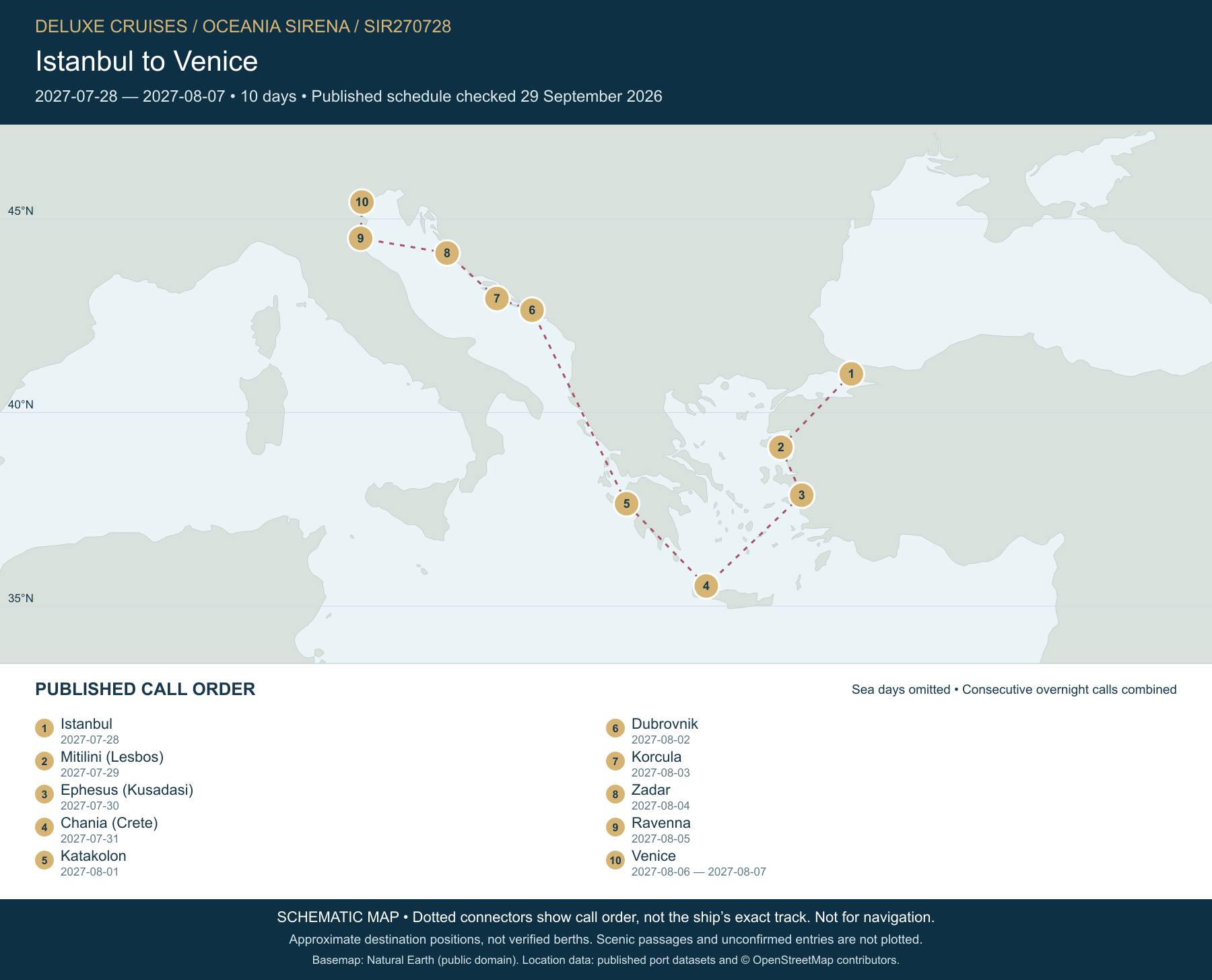Click map marker 8 at Zadar
1212x980 pixels.
point(446,253)
